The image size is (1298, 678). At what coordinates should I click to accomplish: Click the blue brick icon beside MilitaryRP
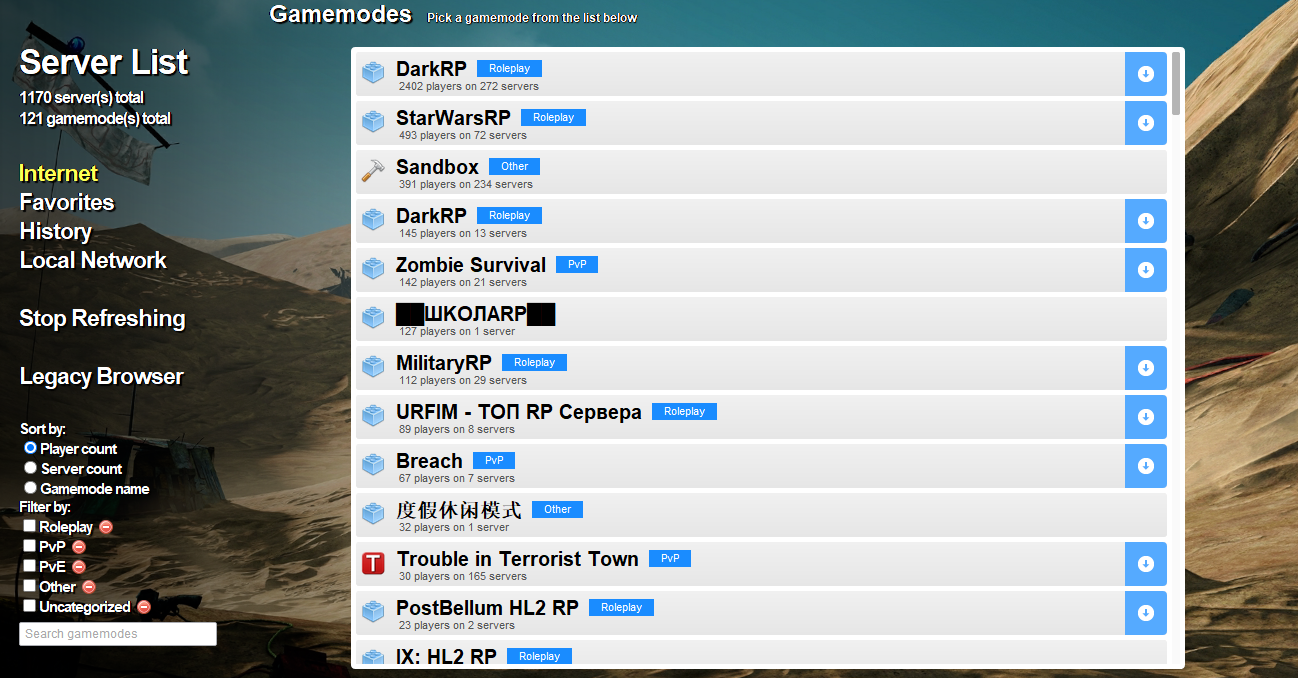(373, 367)
